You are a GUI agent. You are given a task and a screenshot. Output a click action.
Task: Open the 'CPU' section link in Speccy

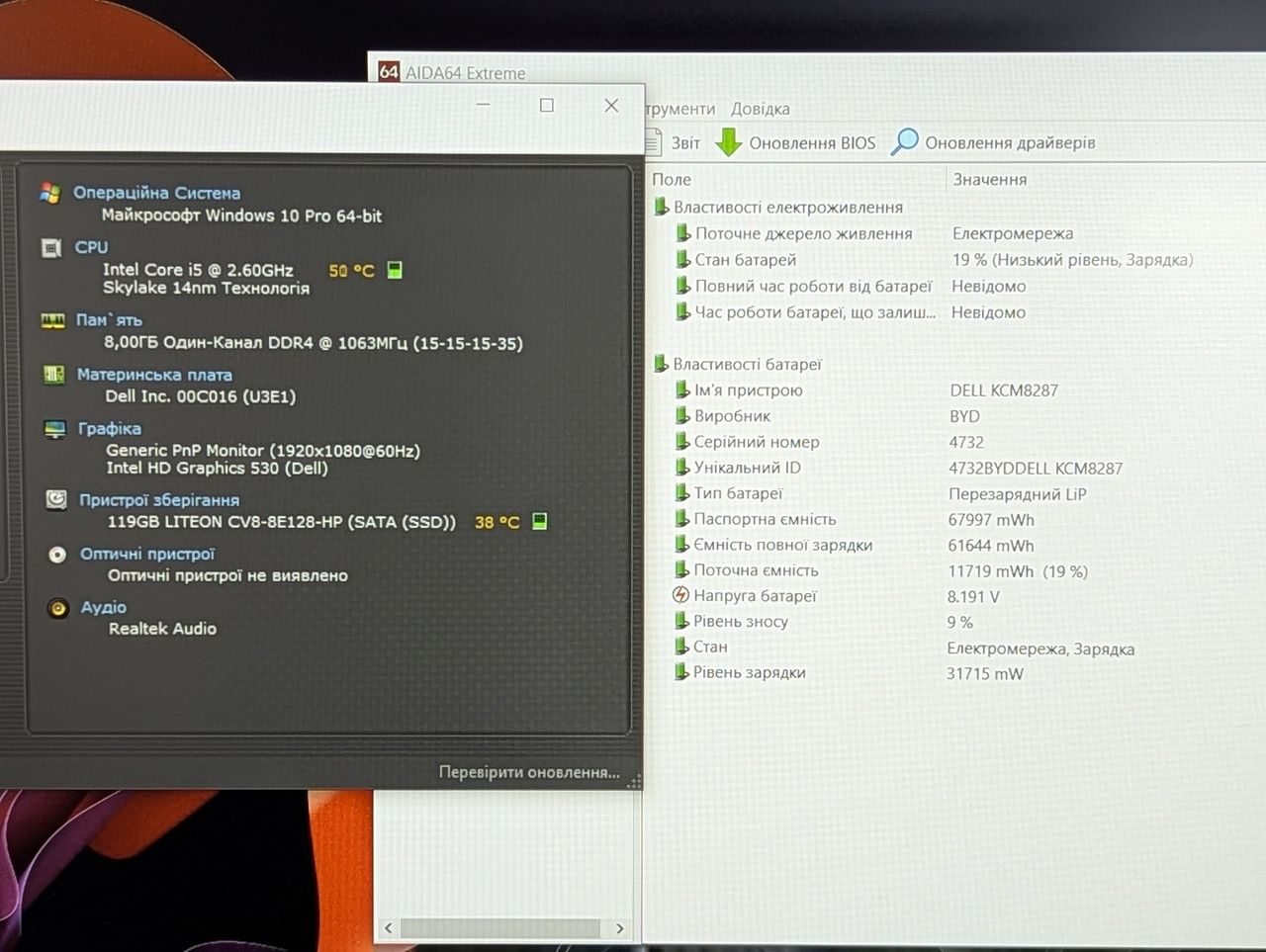pyautogui.click(x=92, y=247)
